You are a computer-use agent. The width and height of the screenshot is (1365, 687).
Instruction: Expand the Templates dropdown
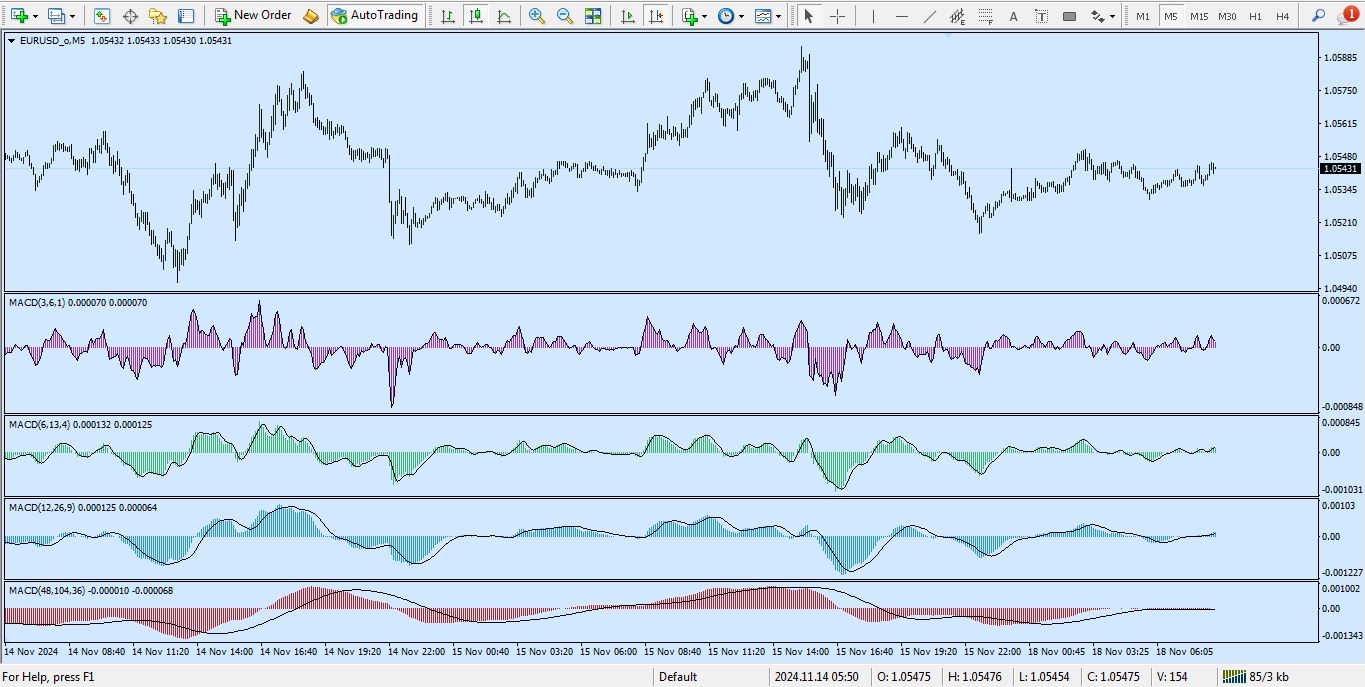[x=778, y=16]
